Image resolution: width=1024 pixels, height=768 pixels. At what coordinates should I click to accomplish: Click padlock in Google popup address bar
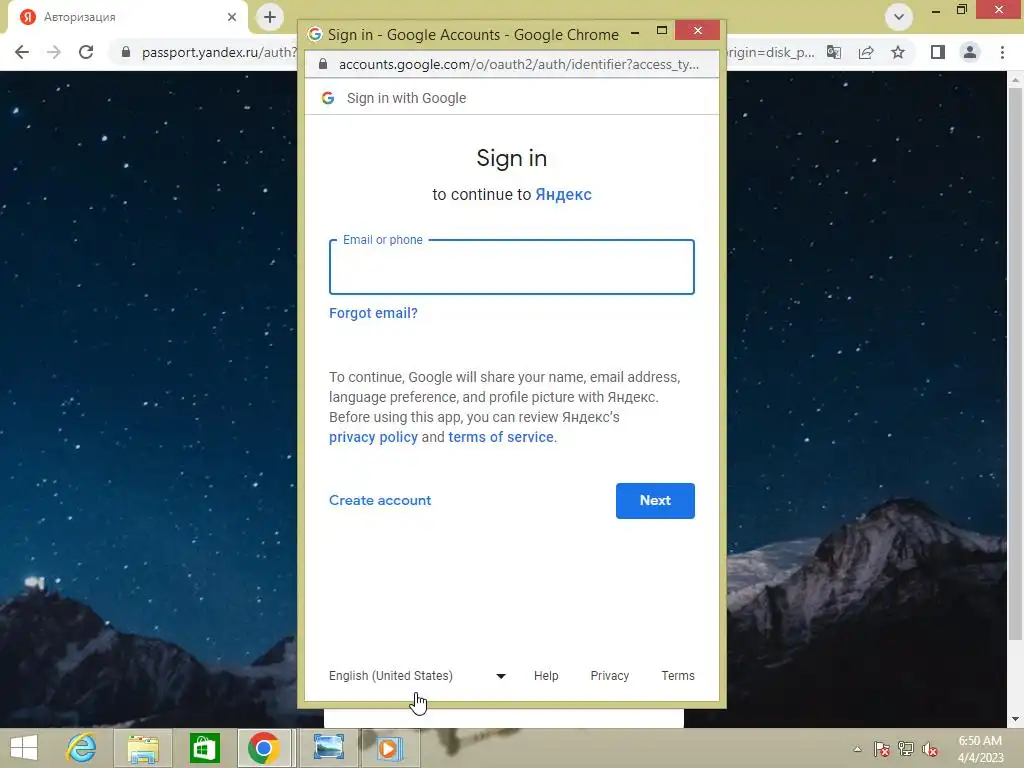[323, 64]
